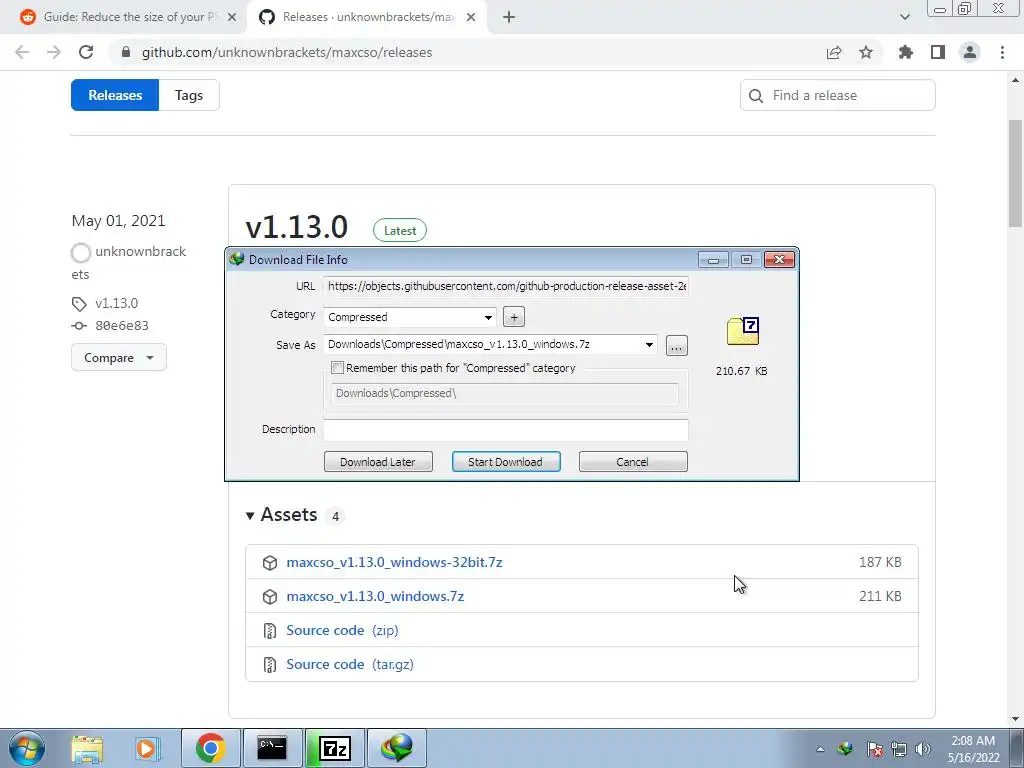Switch to the Tags tab
This screenshot has height=768, width=1024.
point(189,95)
